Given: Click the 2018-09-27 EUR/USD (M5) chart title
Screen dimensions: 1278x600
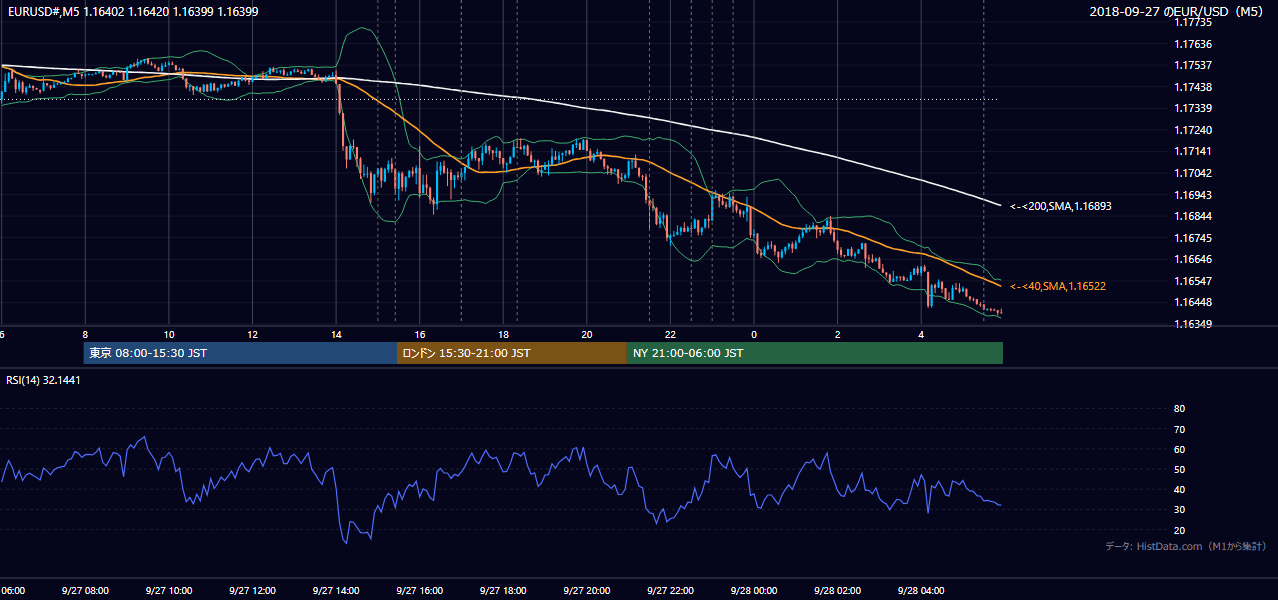Looking at the screenshot, I should click(x=1178, y=12).
